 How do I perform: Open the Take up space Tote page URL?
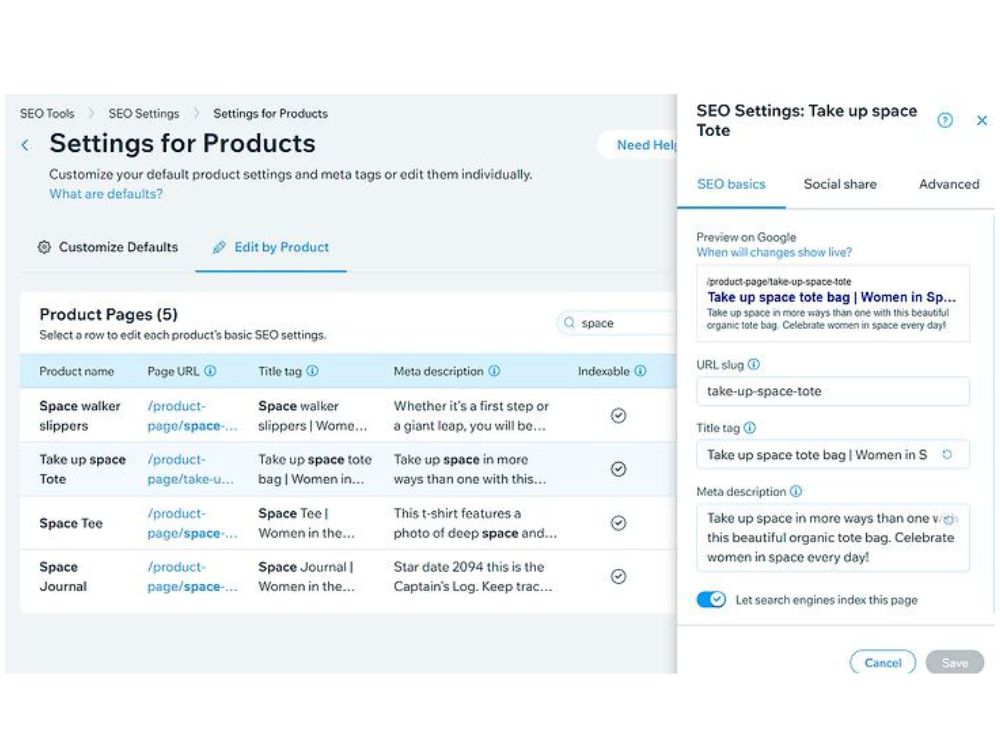pos(191,469)
